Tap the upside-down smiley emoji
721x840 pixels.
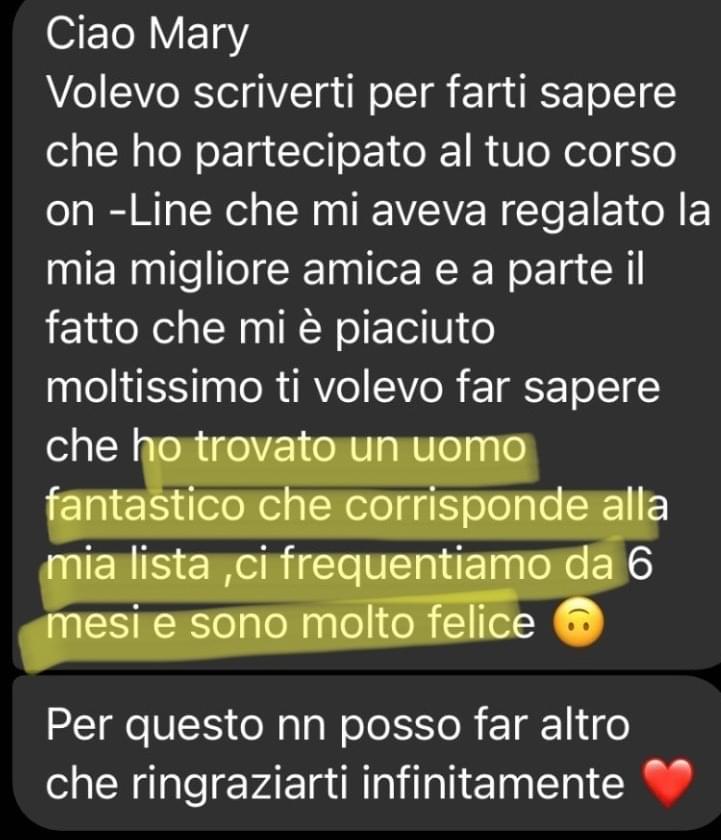(x=577, y=624)
